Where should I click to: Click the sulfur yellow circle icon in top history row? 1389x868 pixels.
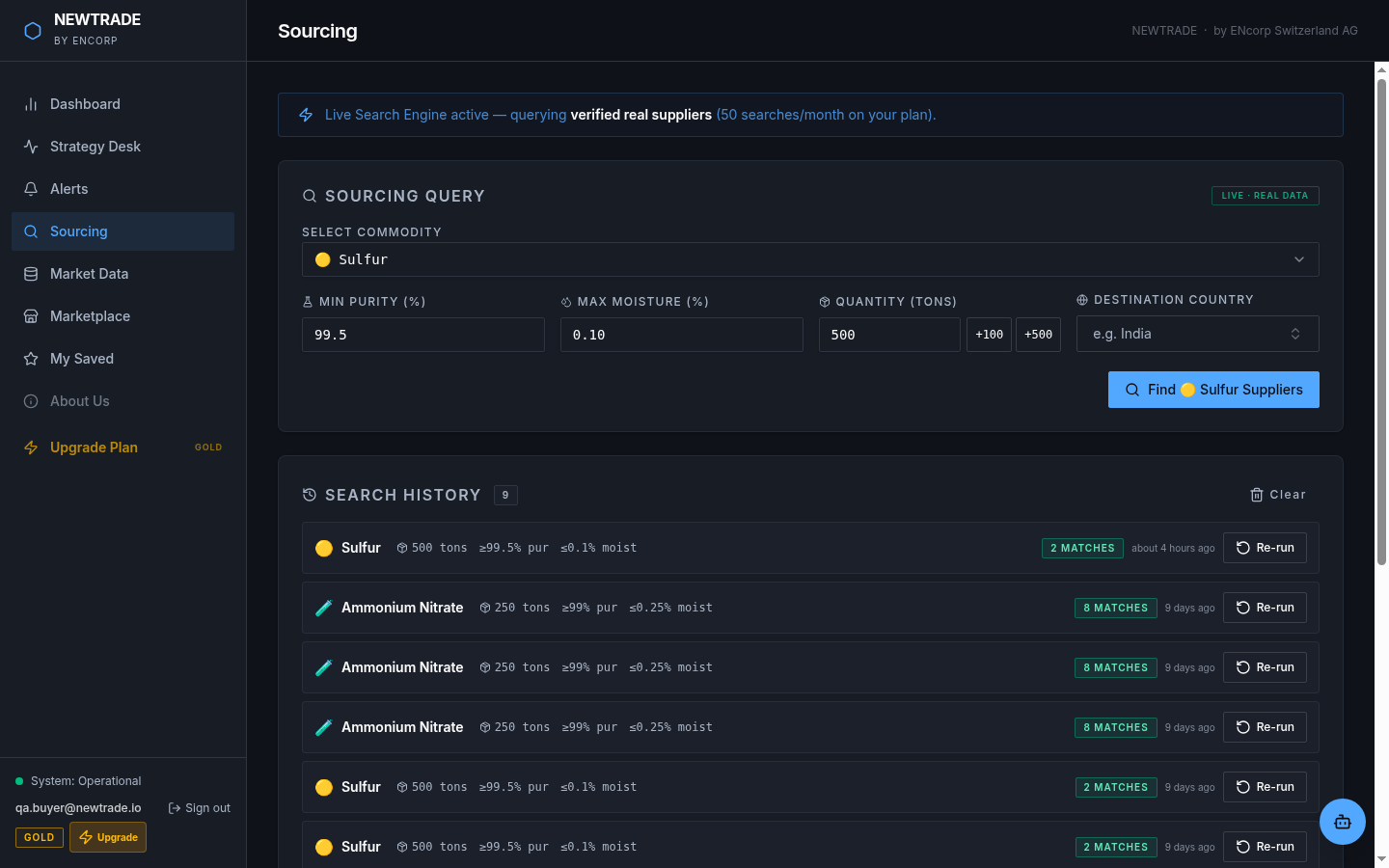[324, 548]
